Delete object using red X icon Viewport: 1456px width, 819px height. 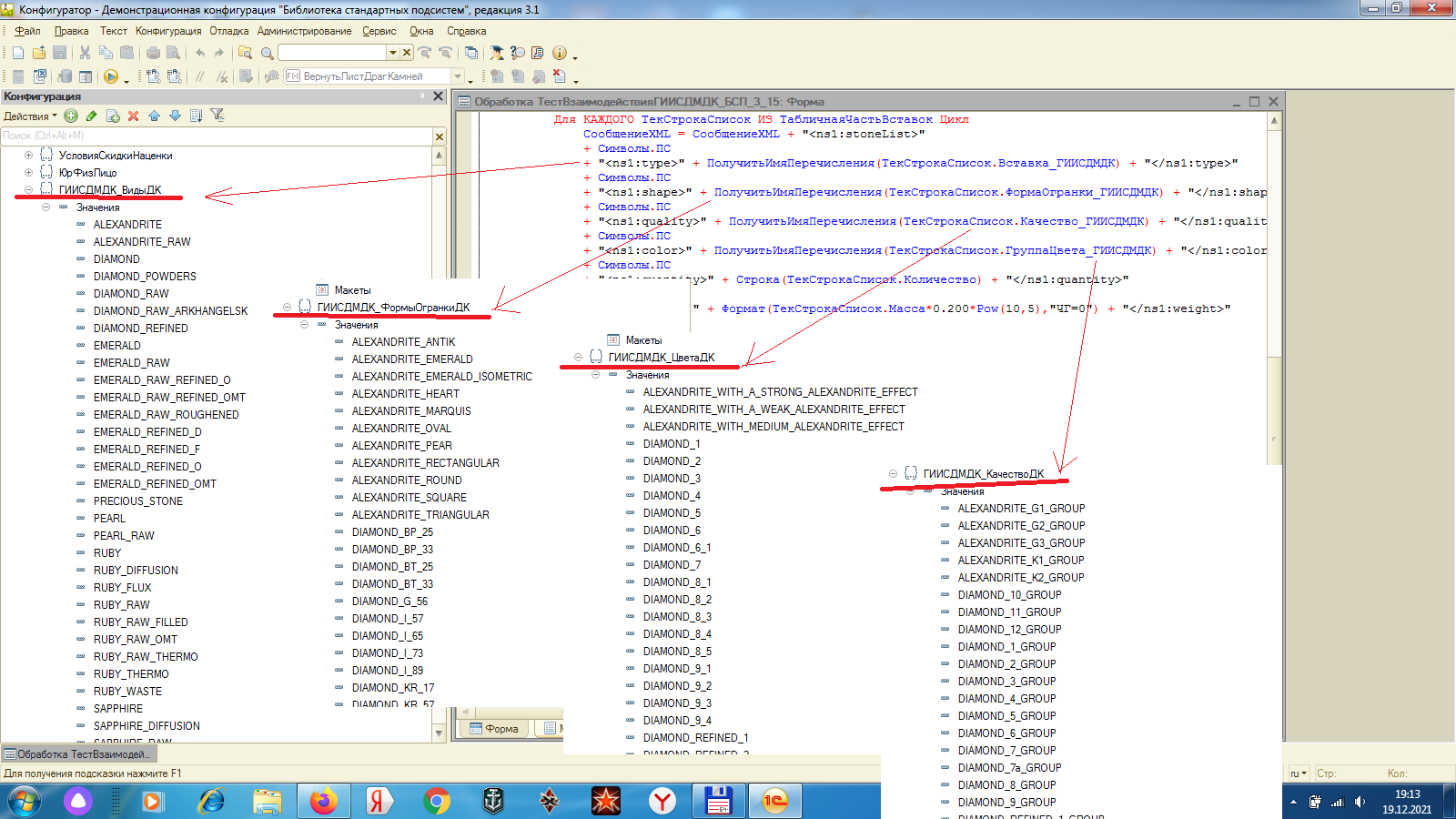(x=134, y=116)
